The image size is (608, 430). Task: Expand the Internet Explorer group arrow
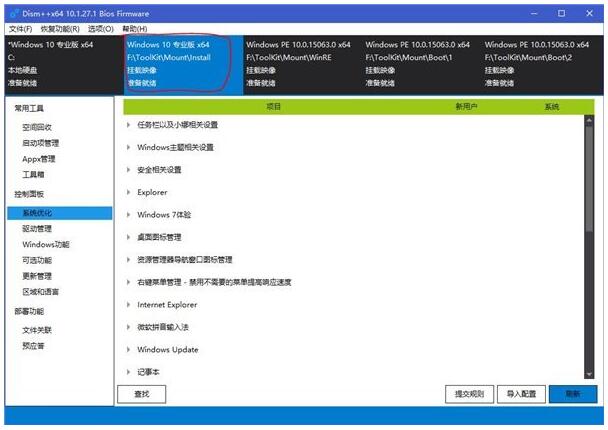pos(128,305)
